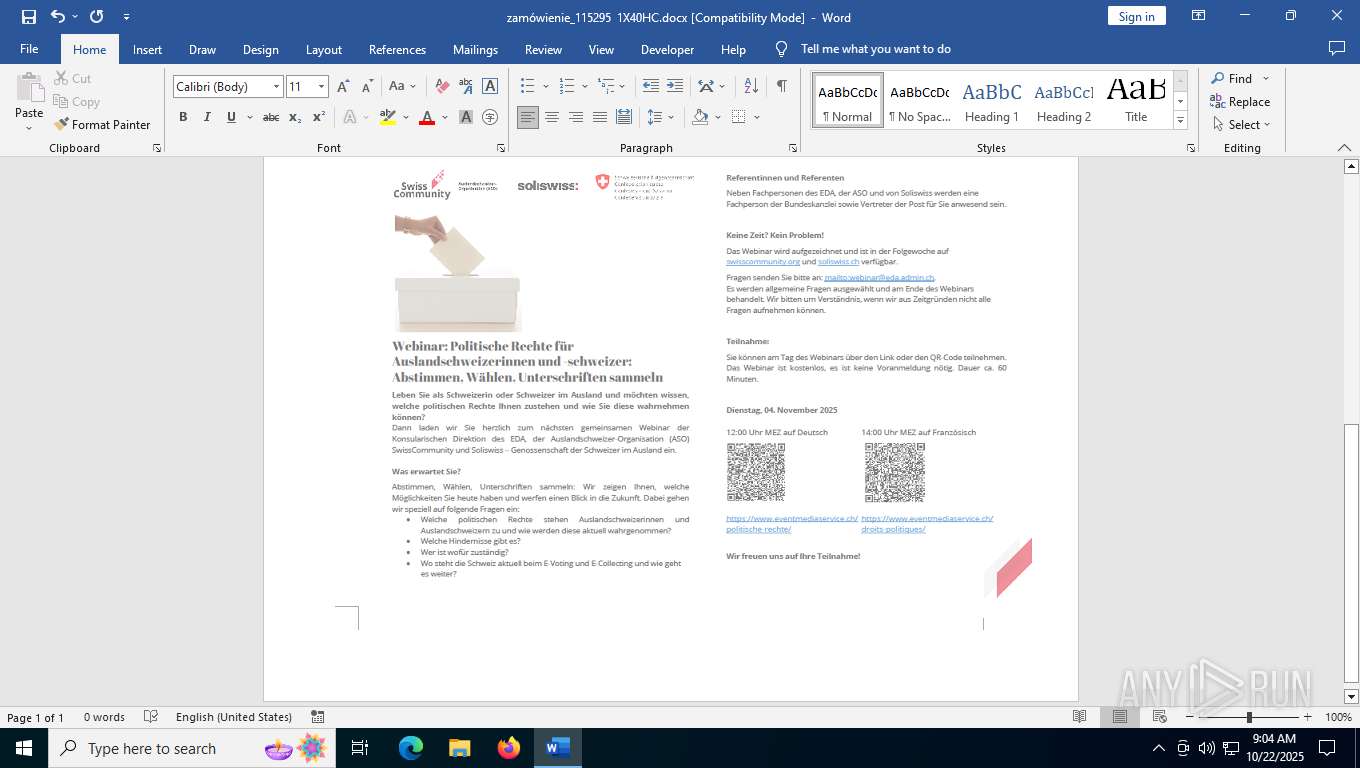Toggle left paragraph alignment
Screen dimensions: 1360x768
coord(528,117)
